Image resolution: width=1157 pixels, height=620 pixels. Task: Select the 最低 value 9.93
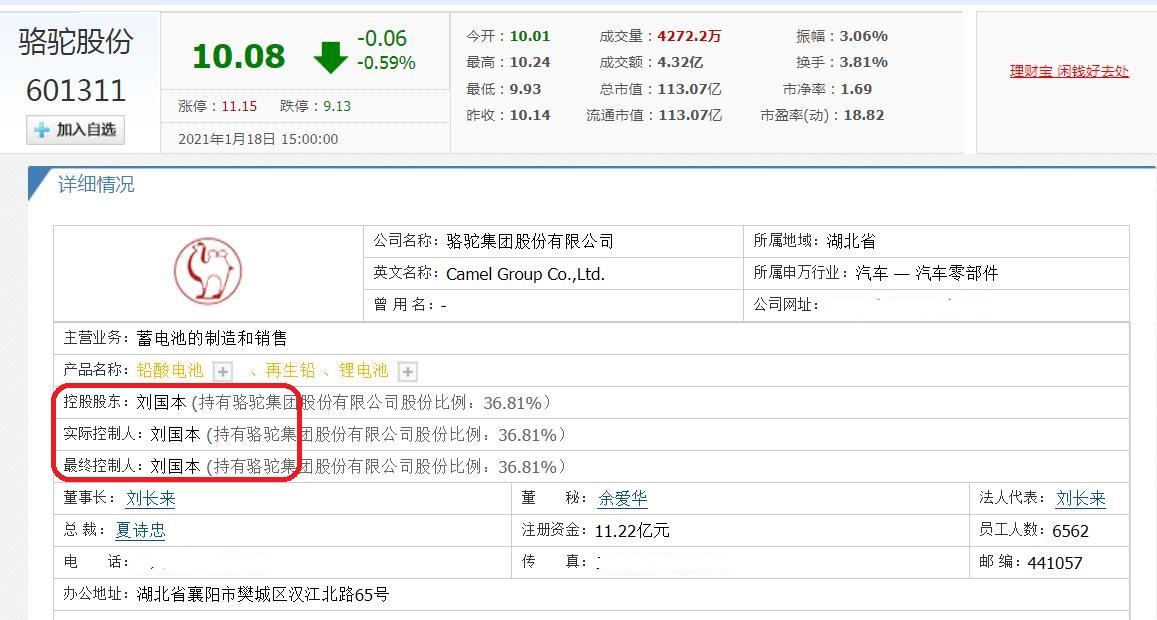click(x=525, y=89)
